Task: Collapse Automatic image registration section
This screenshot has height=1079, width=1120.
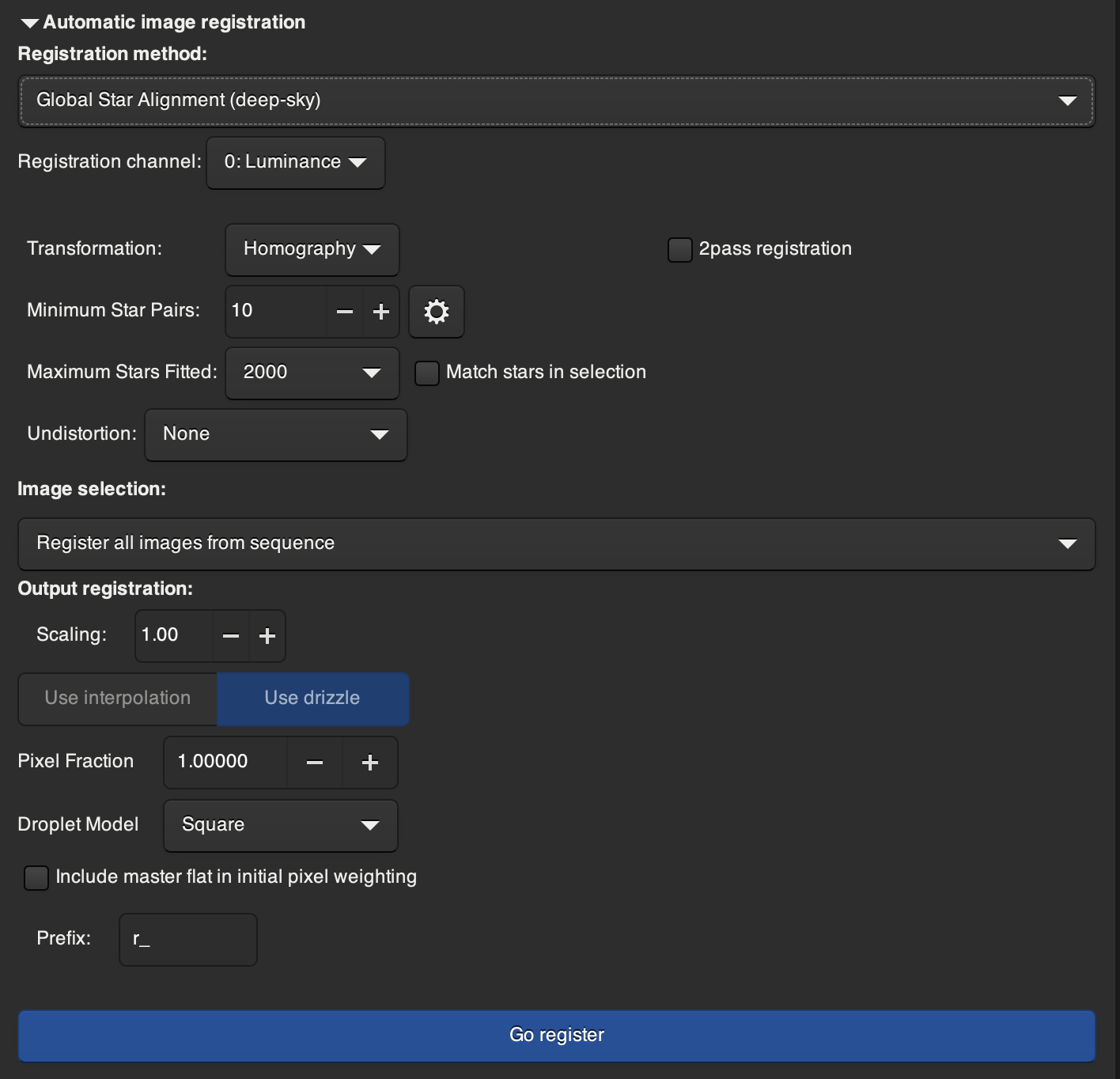Action: (30, 23)
